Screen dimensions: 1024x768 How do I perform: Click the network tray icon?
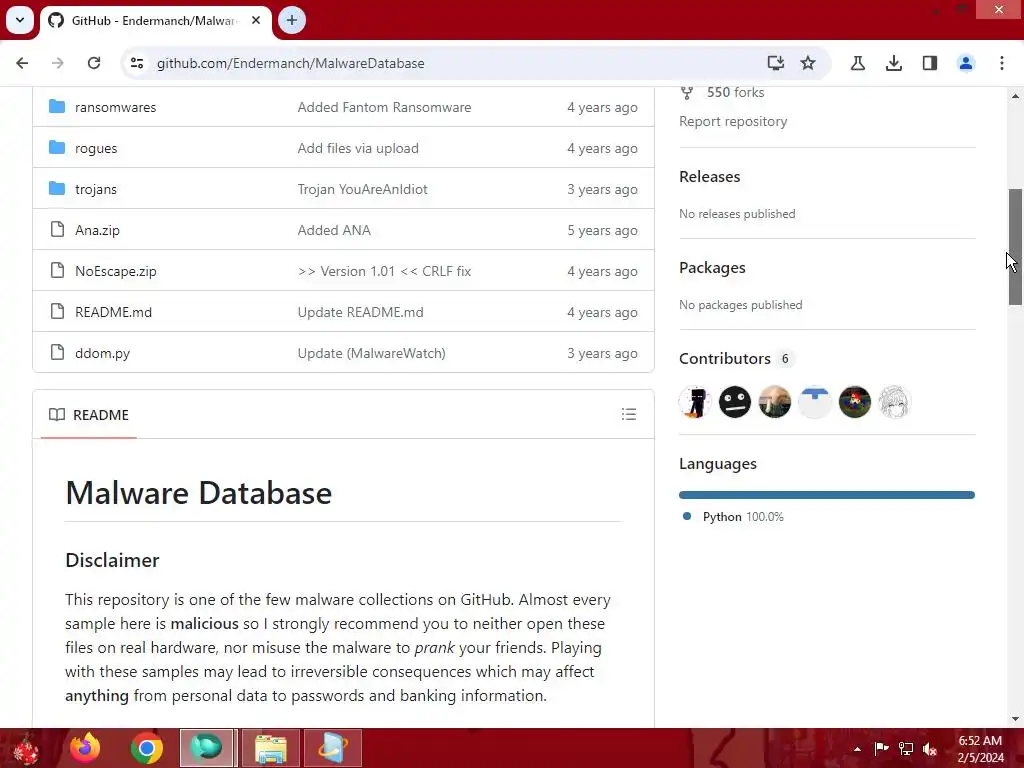click(906, 748)
